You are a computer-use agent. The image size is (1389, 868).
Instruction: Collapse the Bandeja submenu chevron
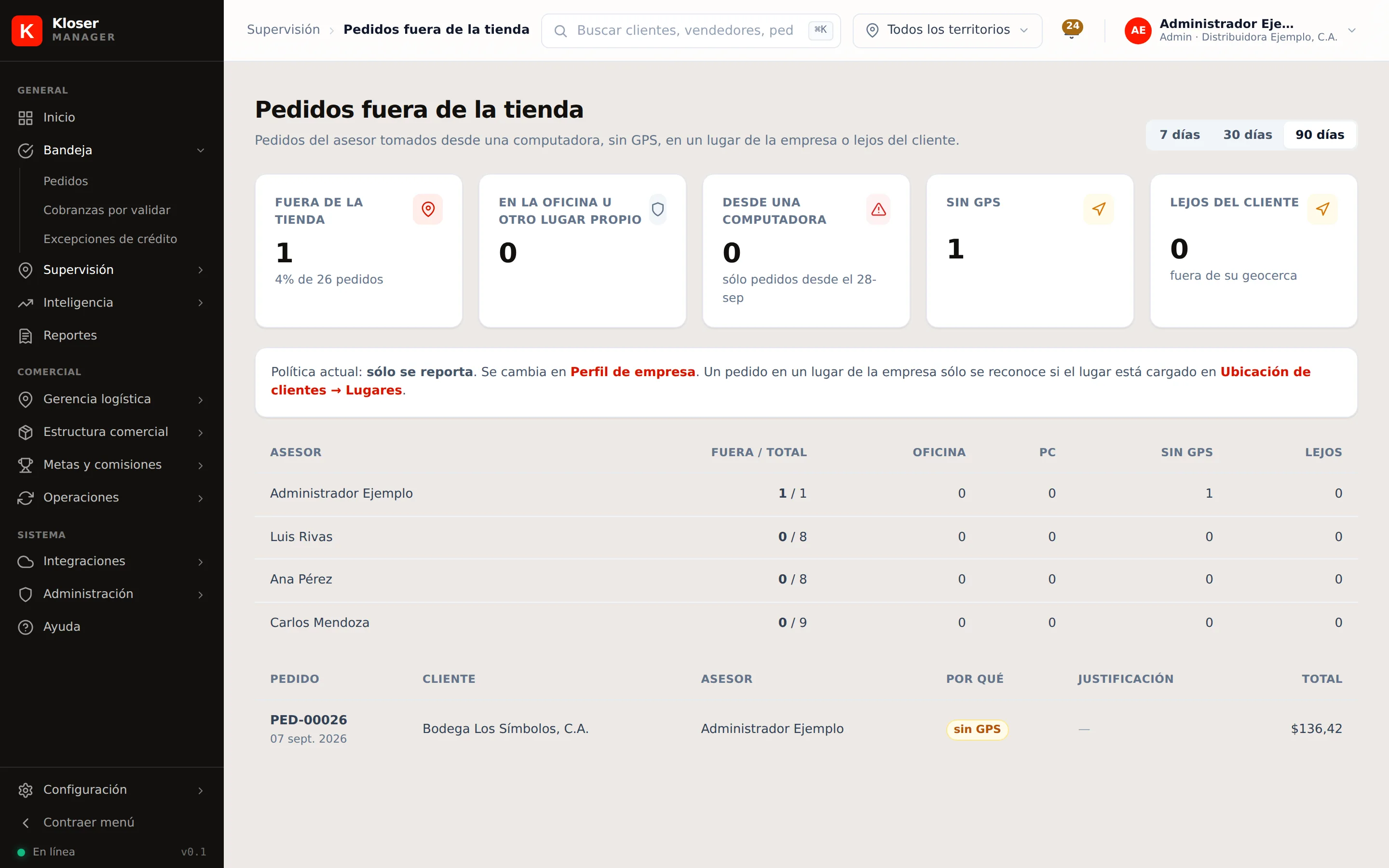coord(200,150)
